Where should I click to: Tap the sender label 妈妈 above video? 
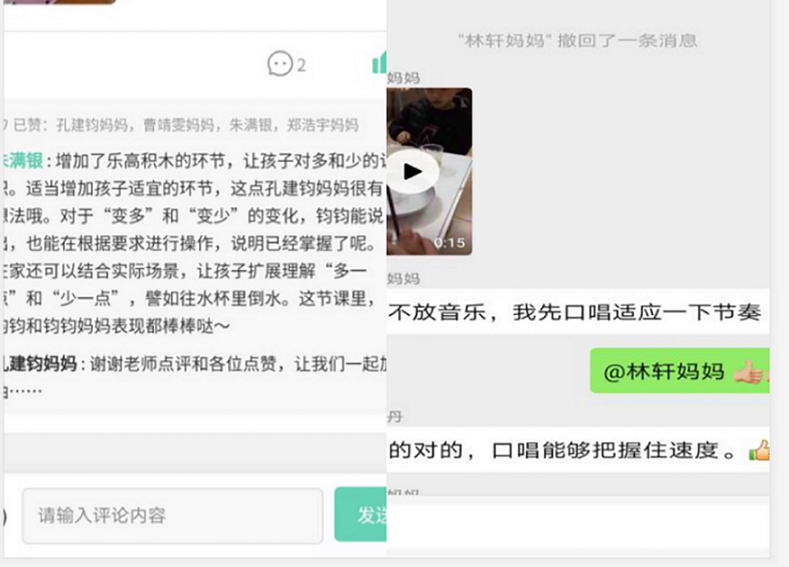403,78
